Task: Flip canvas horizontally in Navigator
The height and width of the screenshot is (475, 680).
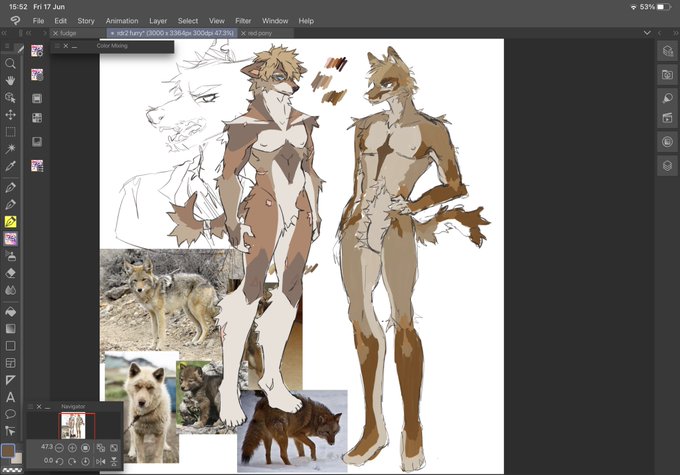Action: point(100,461)
